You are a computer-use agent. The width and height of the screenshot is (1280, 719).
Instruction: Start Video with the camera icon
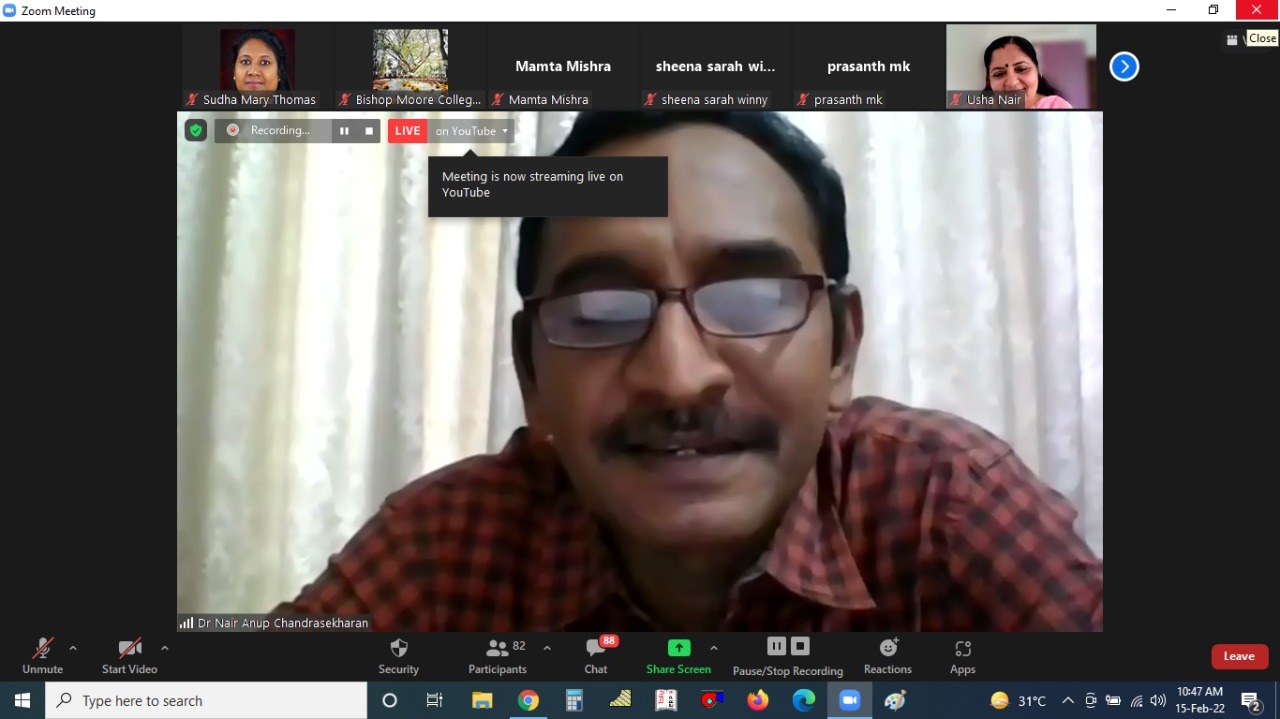[129, 656]
